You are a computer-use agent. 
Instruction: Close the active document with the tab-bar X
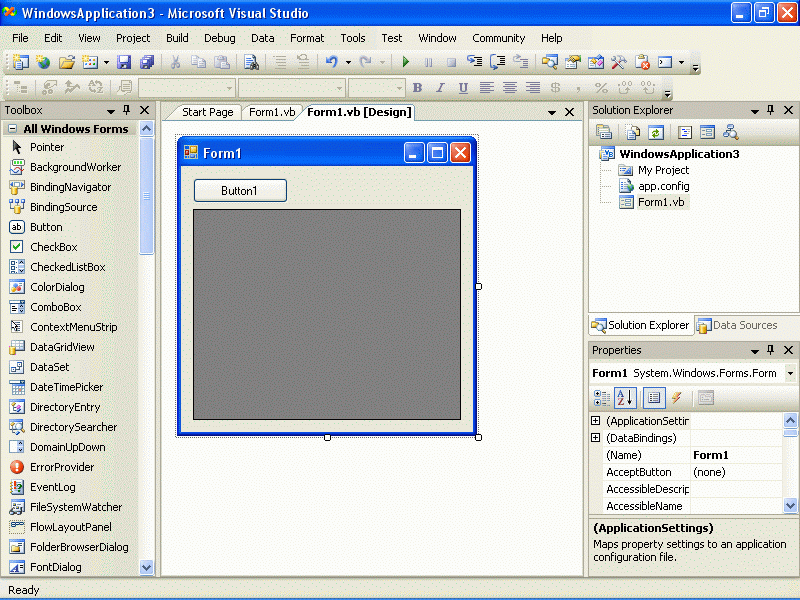click(569, 112)
